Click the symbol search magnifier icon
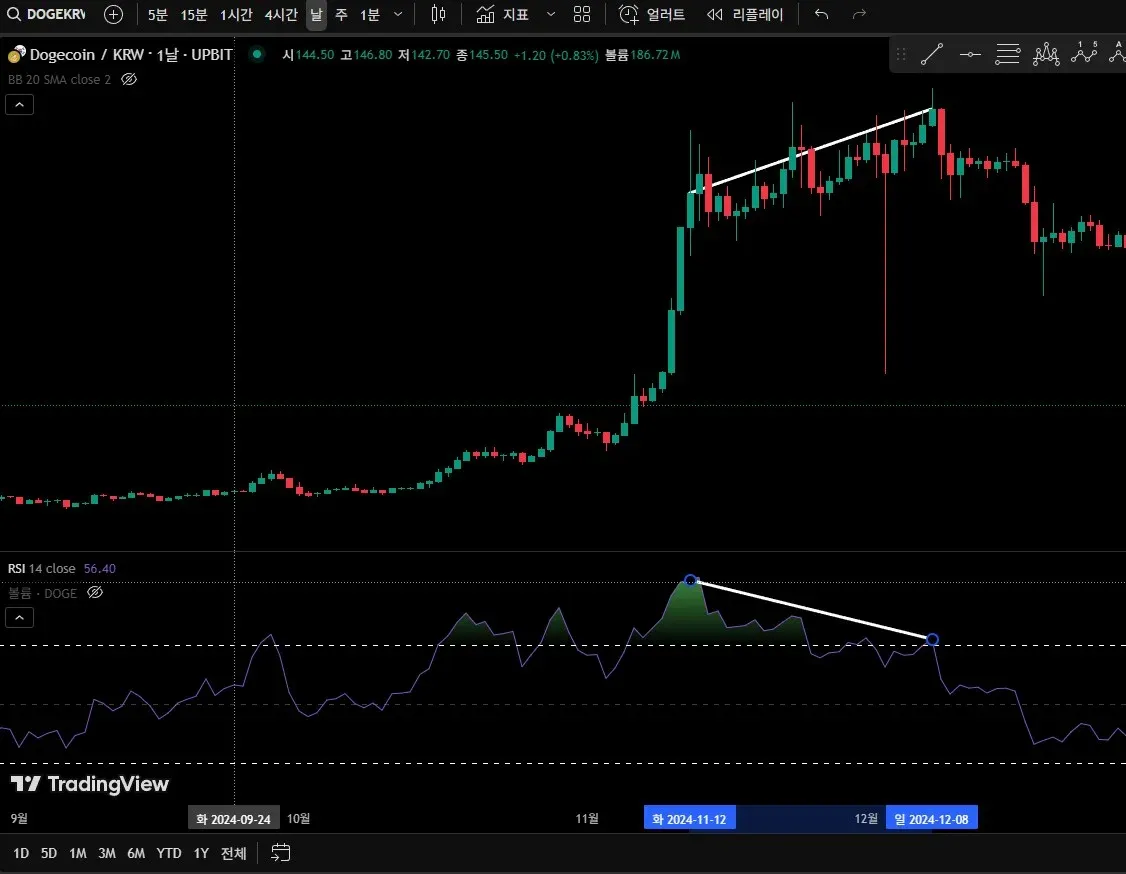 [x=14, y=14]
